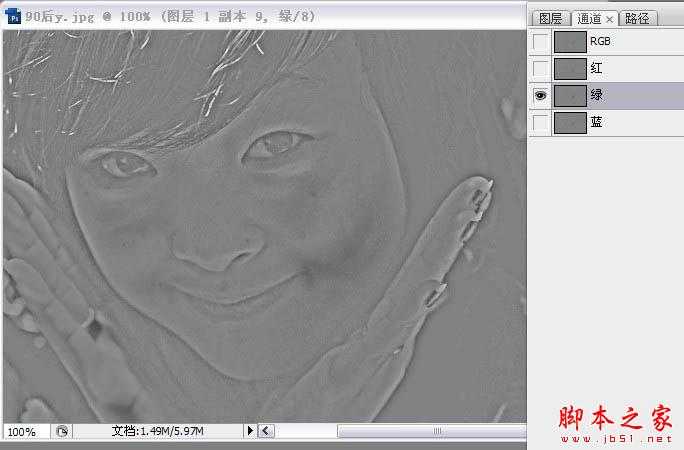Click the status bar preview icon beside zoom
This screenshot has width=684, height=450.
(62, 431)
